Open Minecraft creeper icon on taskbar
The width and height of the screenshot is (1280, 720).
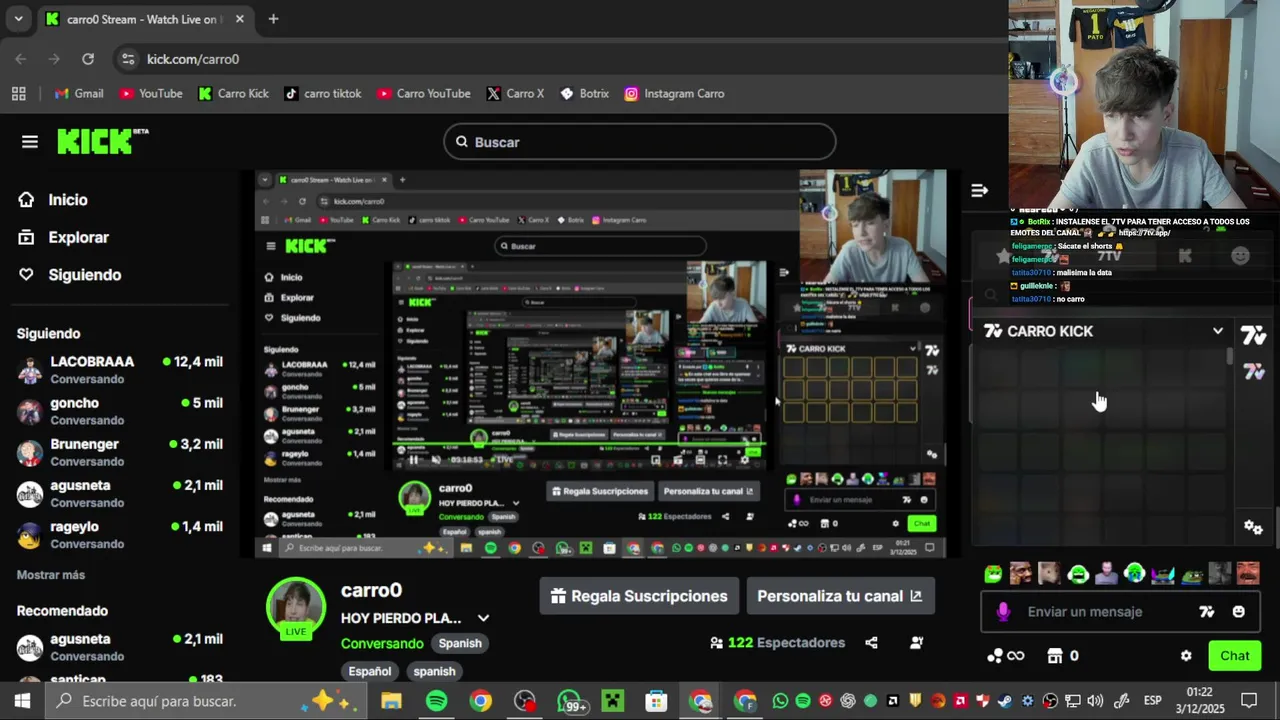(x=612, y=701)
